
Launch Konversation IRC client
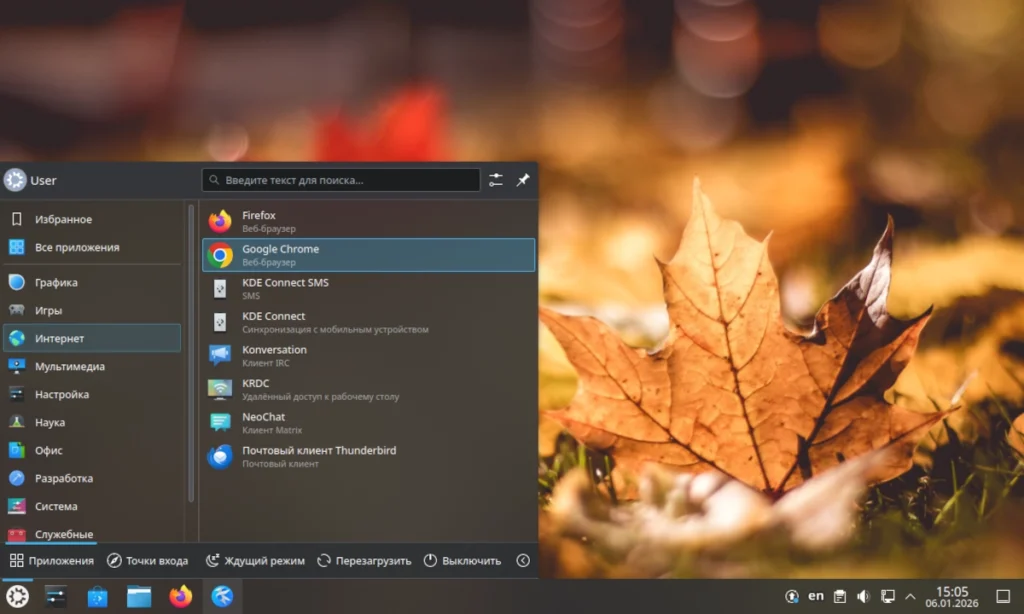368,355
